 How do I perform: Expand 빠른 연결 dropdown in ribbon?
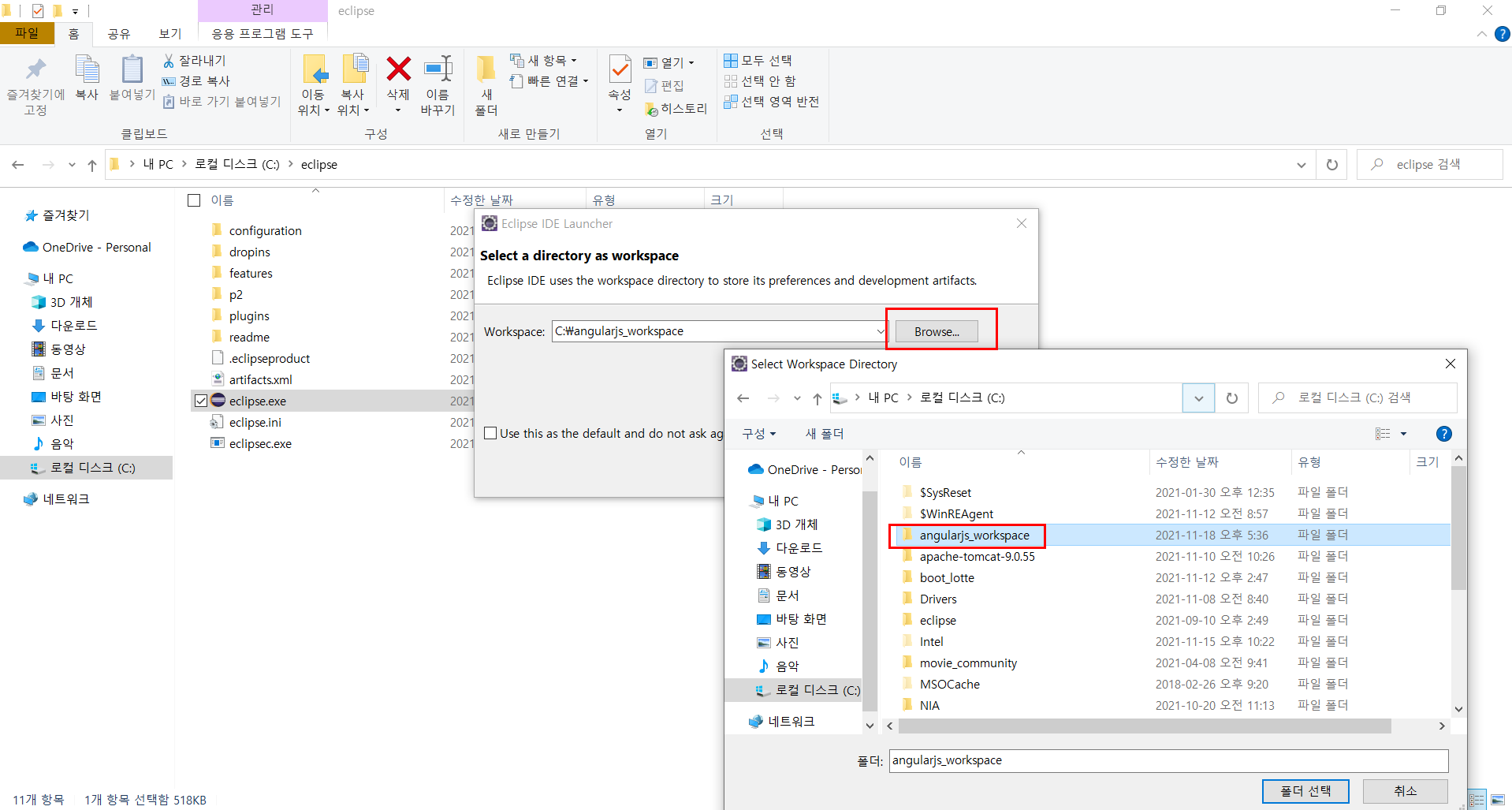click(549, 81)
